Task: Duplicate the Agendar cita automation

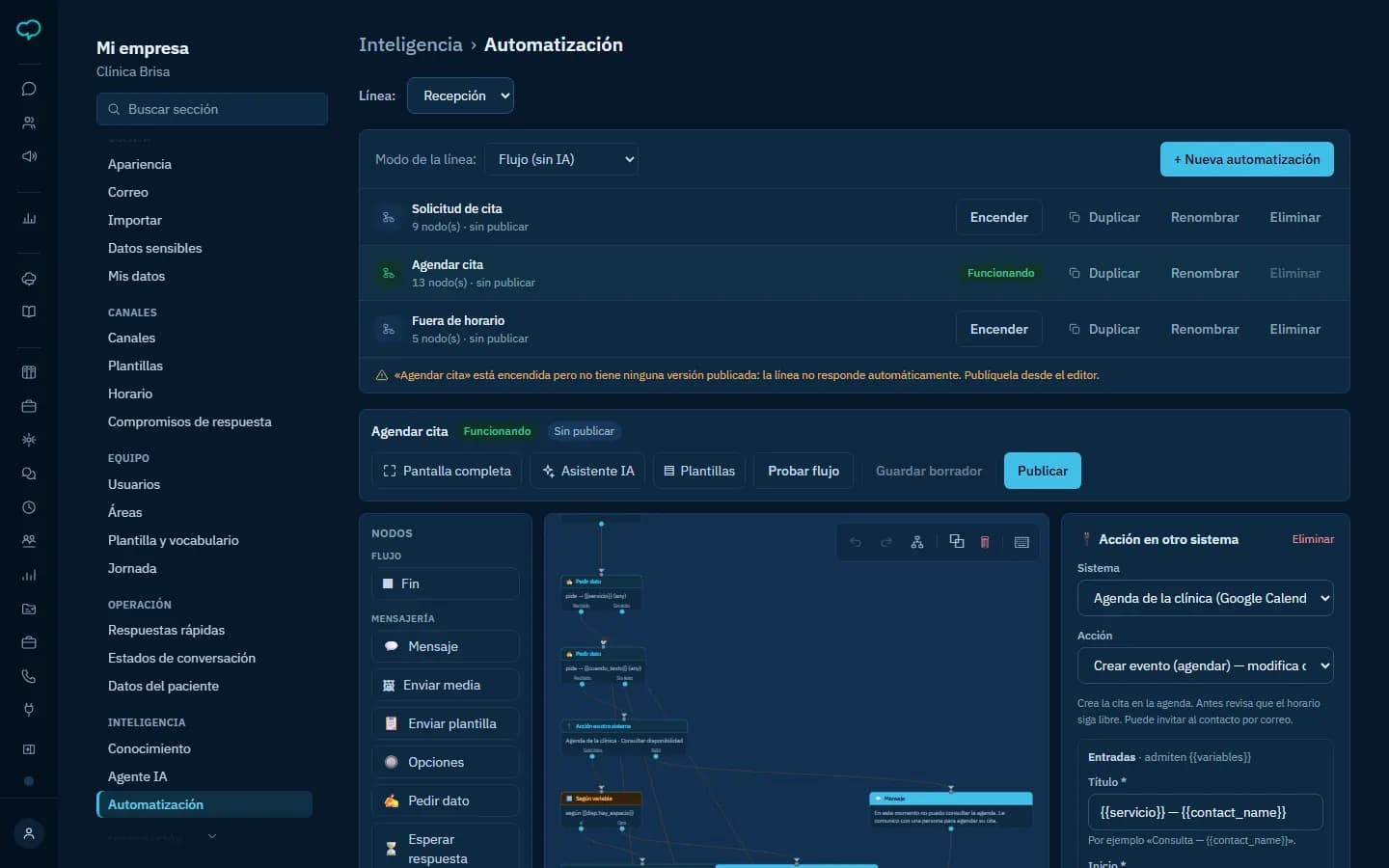Action: coord(1104,273)
